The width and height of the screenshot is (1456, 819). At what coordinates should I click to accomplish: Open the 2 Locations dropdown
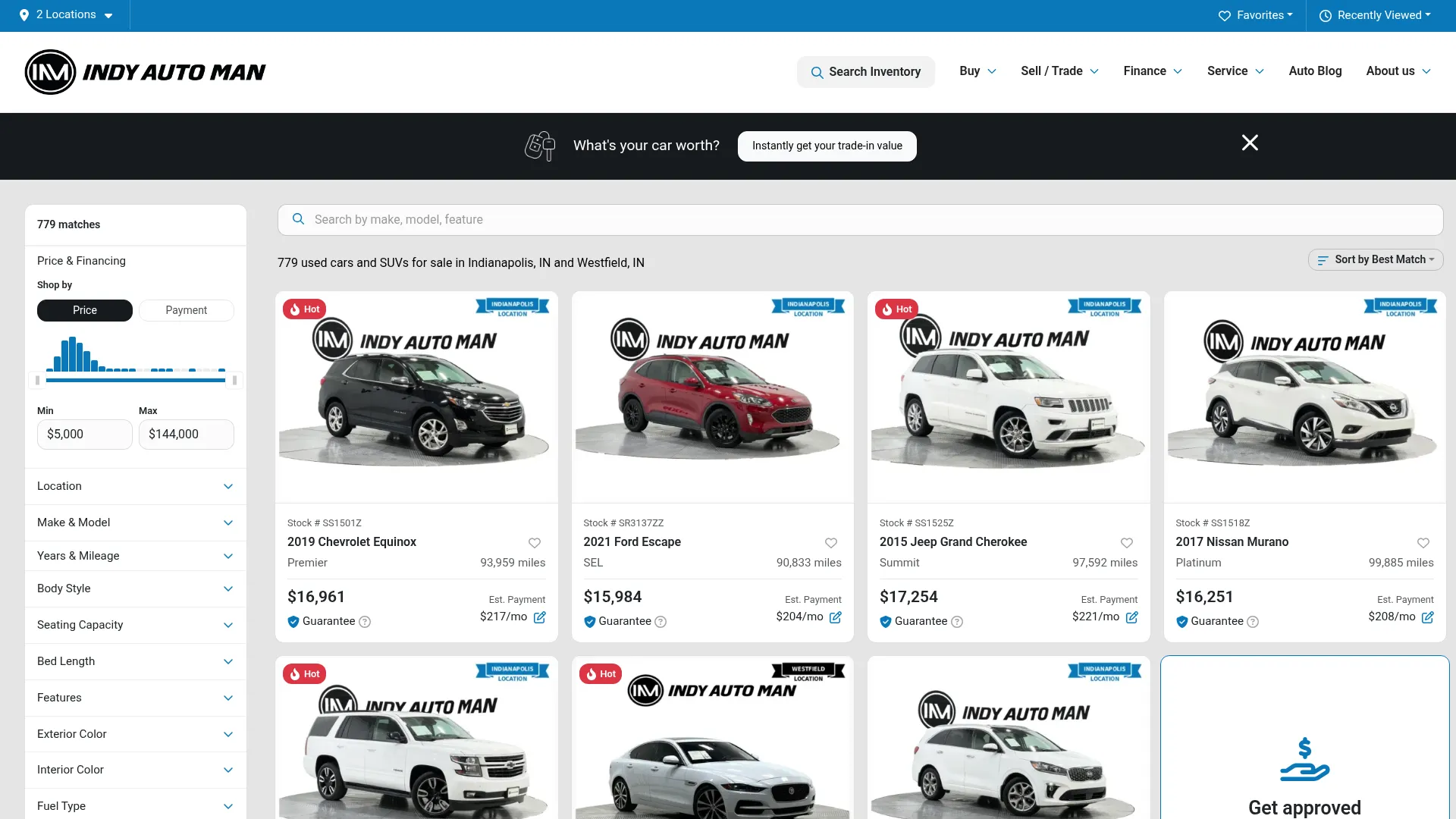66,15
